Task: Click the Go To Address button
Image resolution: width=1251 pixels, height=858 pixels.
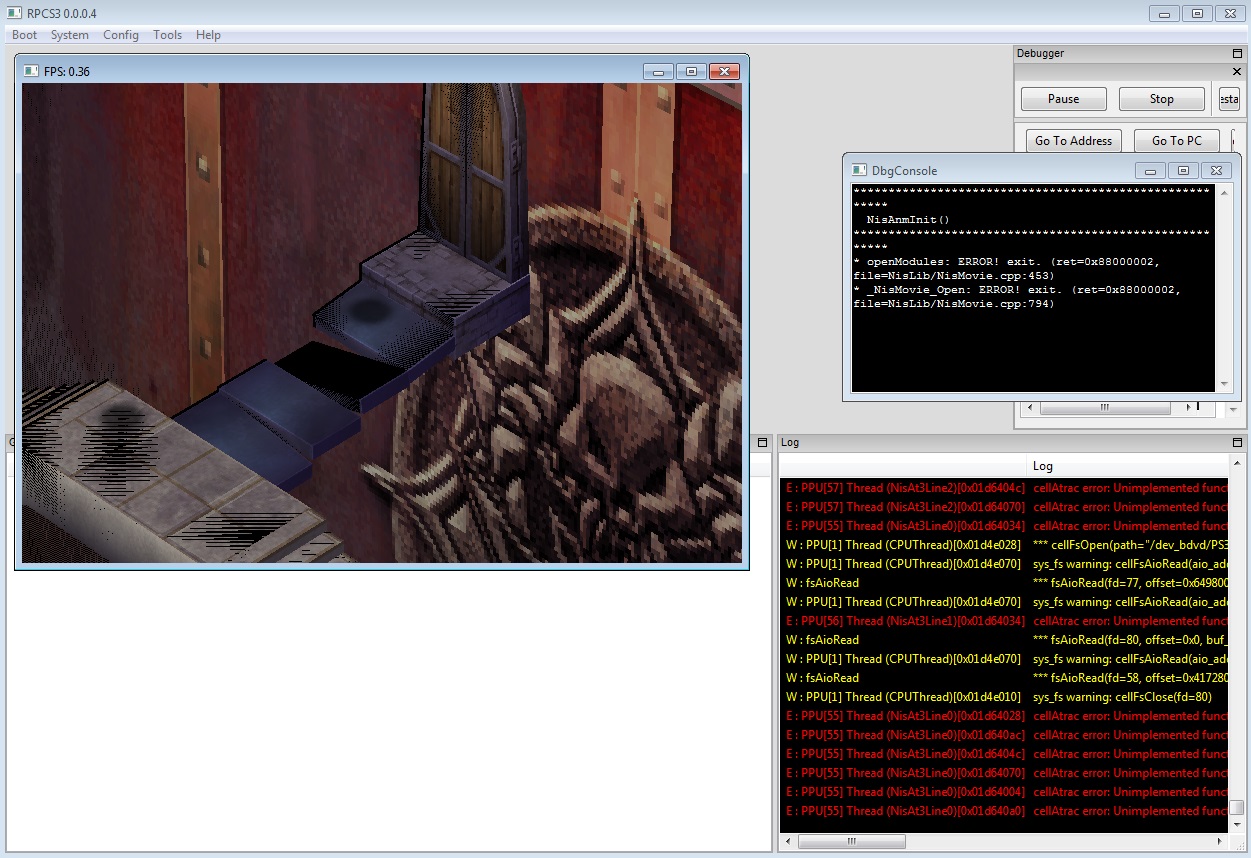Action: pyautogui.click(x=1073, y=141)
